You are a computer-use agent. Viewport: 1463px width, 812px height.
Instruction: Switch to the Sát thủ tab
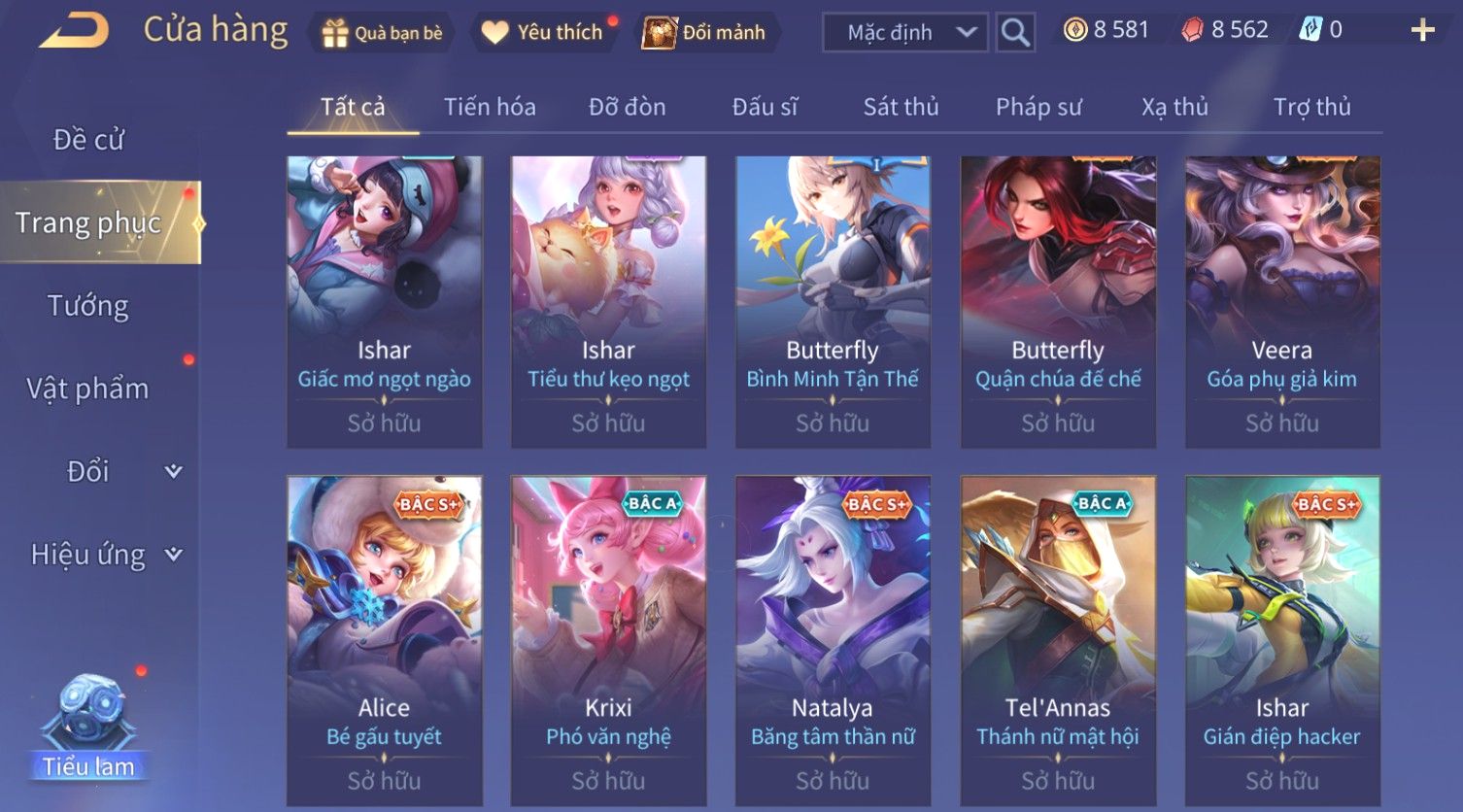901,107
